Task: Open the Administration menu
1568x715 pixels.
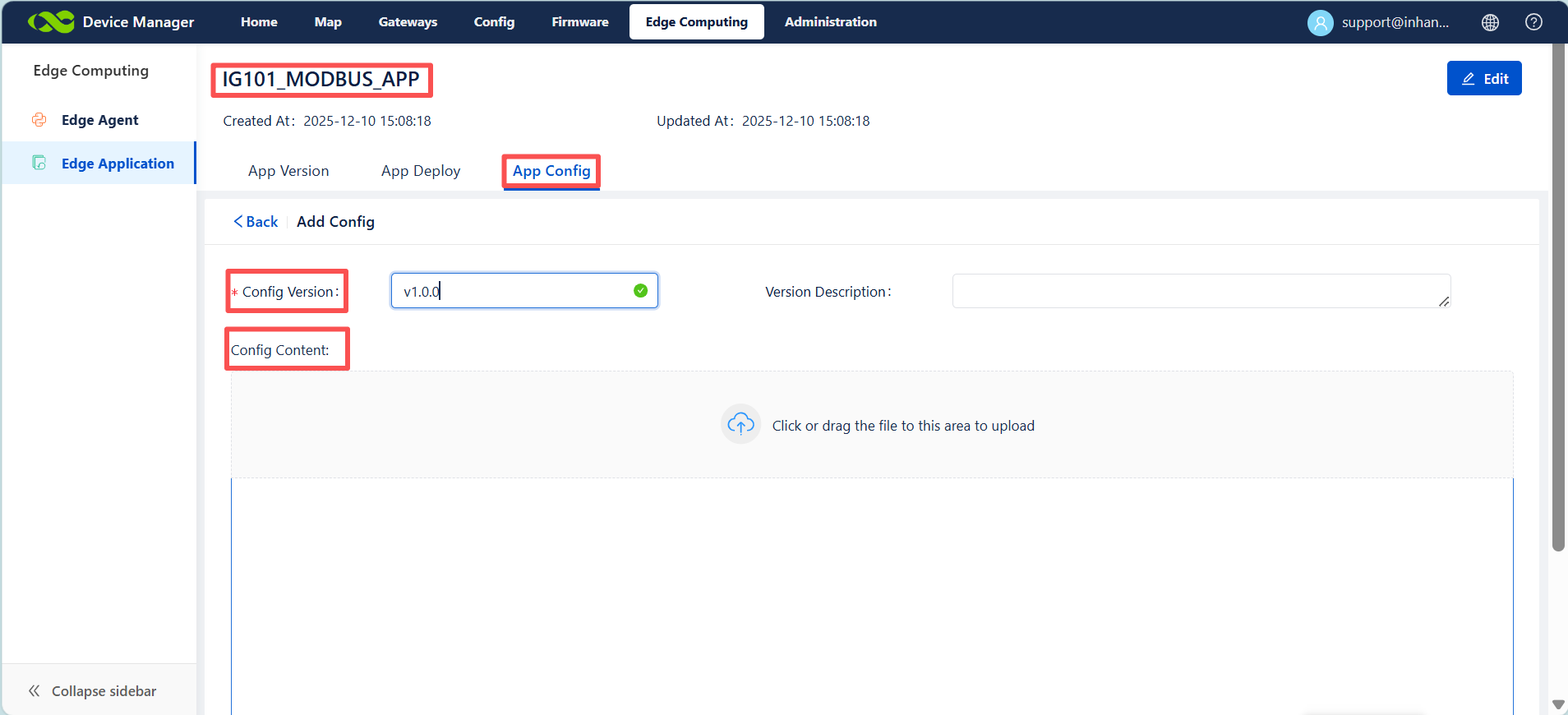Action: [x=831, y=22]
